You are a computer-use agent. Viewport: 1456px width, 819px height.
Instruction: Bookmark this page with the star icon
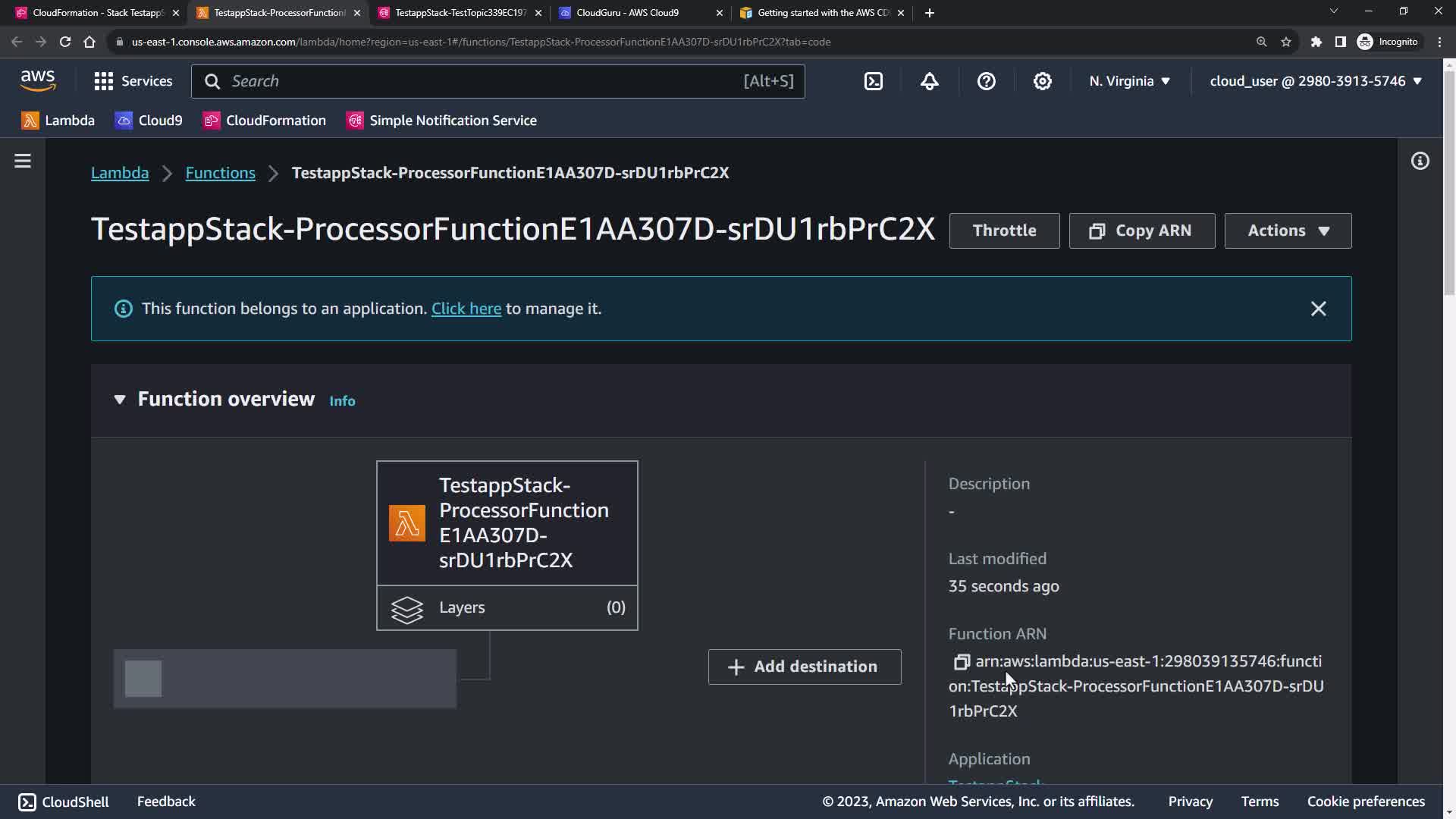pyautogui.click(x=1286, y=42)
